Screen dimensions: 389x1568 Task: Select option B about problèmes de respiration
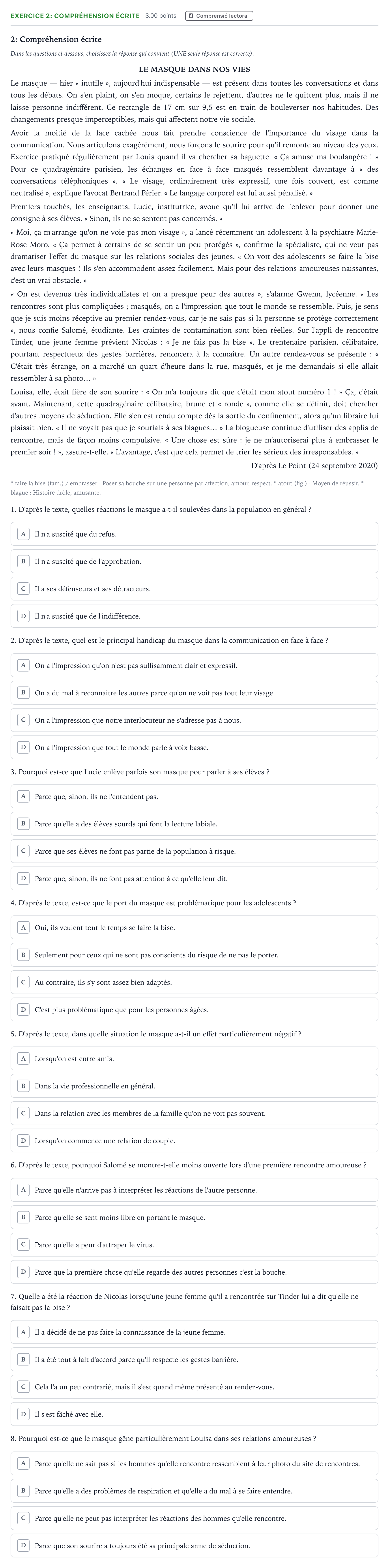tap(194, 1491)
